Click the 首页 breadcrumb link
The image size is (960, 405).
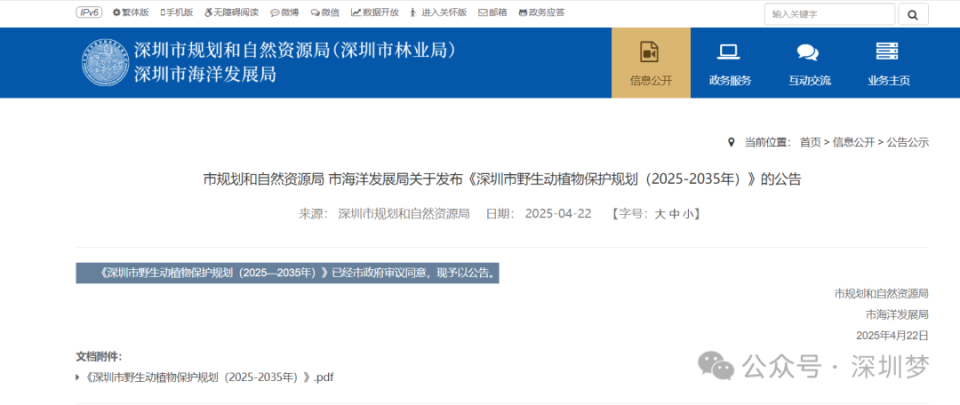[x=810, y=142]
